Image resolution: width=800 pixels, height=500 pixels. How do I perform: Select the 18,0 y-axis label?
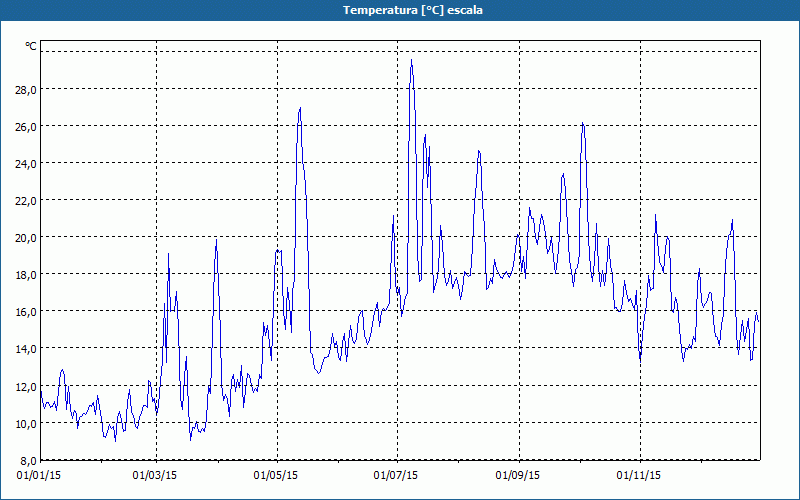(x=26, y=275)
